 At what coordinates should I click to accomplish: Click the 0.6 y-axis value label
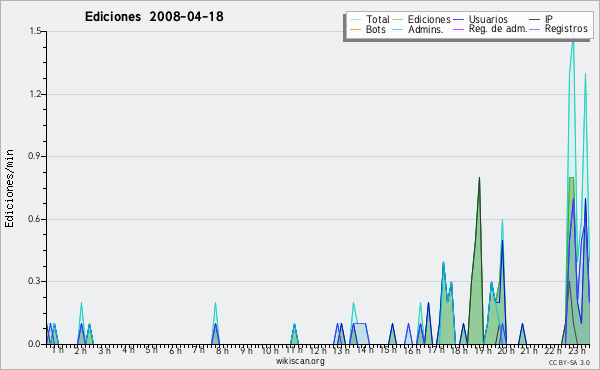pos(35,219)
